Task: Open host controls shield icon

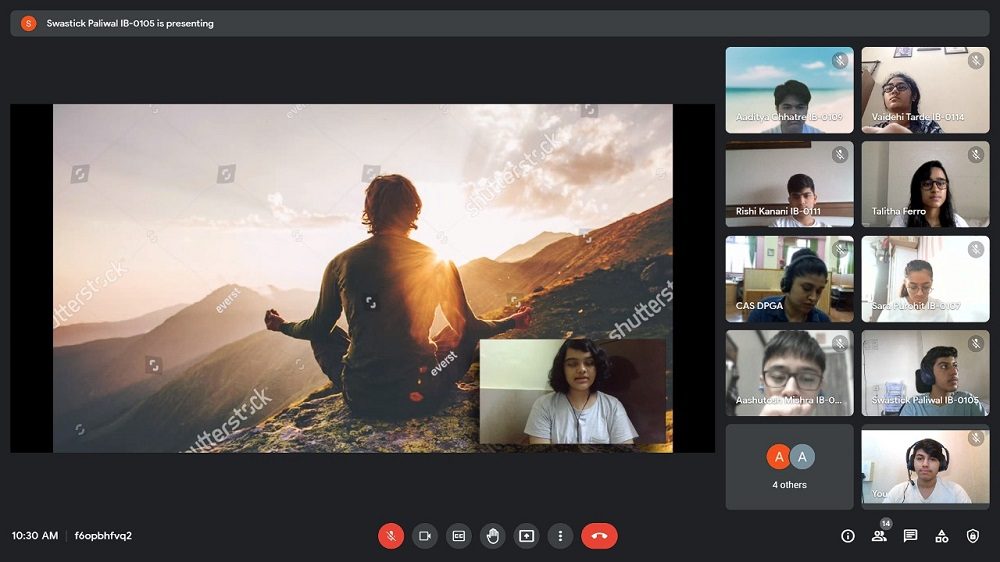Action: [973, 536]
